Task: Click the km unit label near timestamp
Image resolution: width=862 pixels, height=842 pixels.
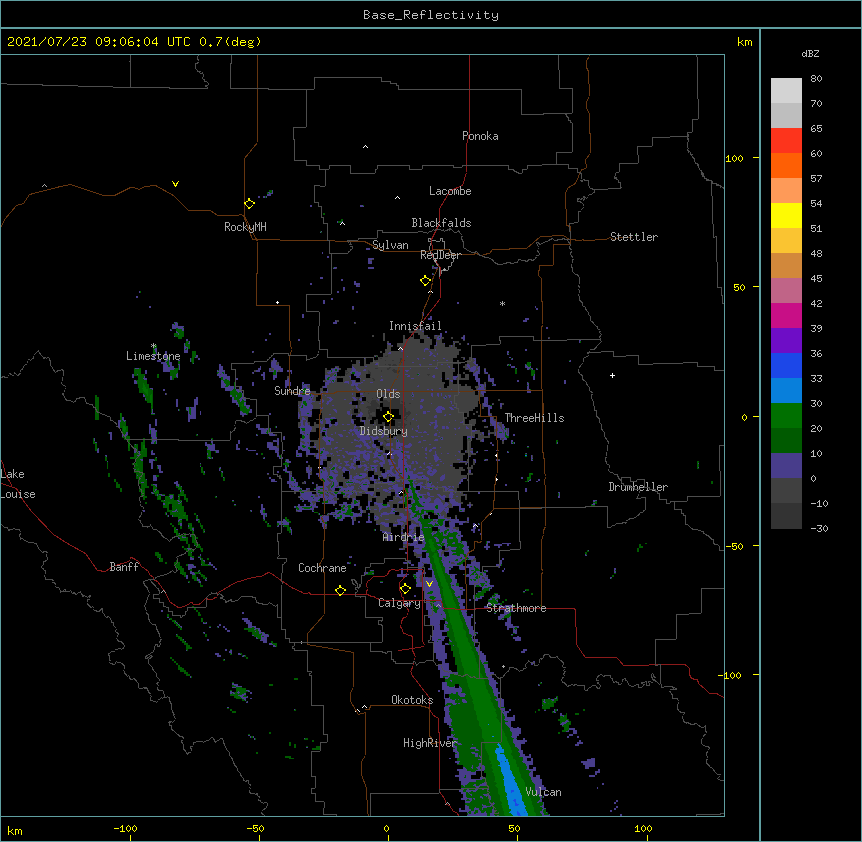Action: pos(744,42)
